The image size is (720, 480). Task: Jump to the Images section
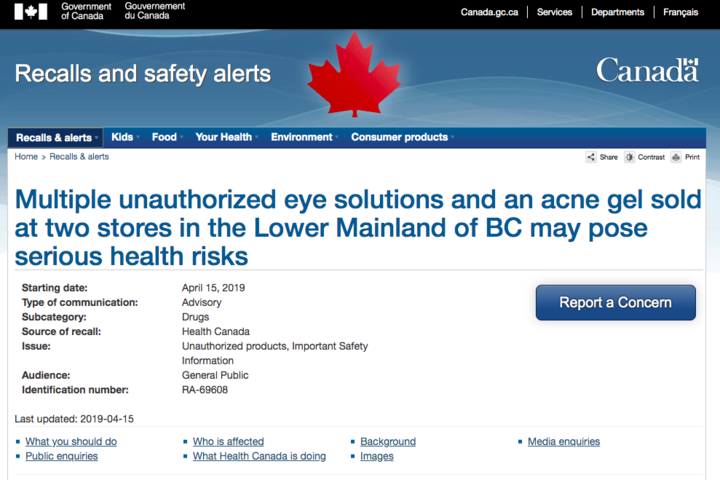377,456
